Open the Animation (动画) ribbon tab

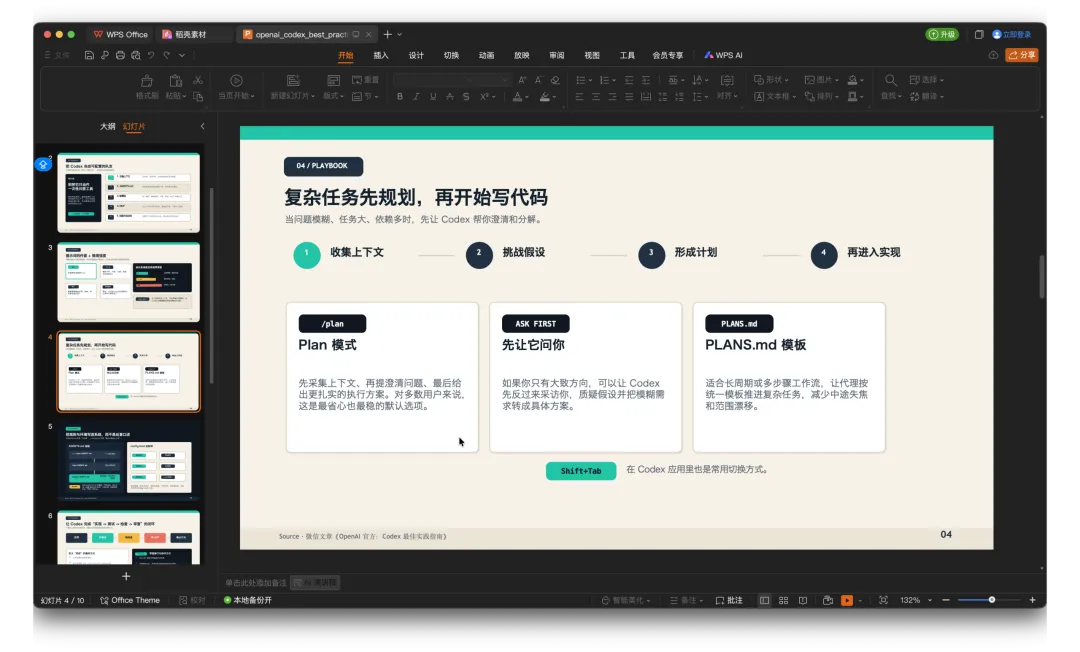[486, 55]
